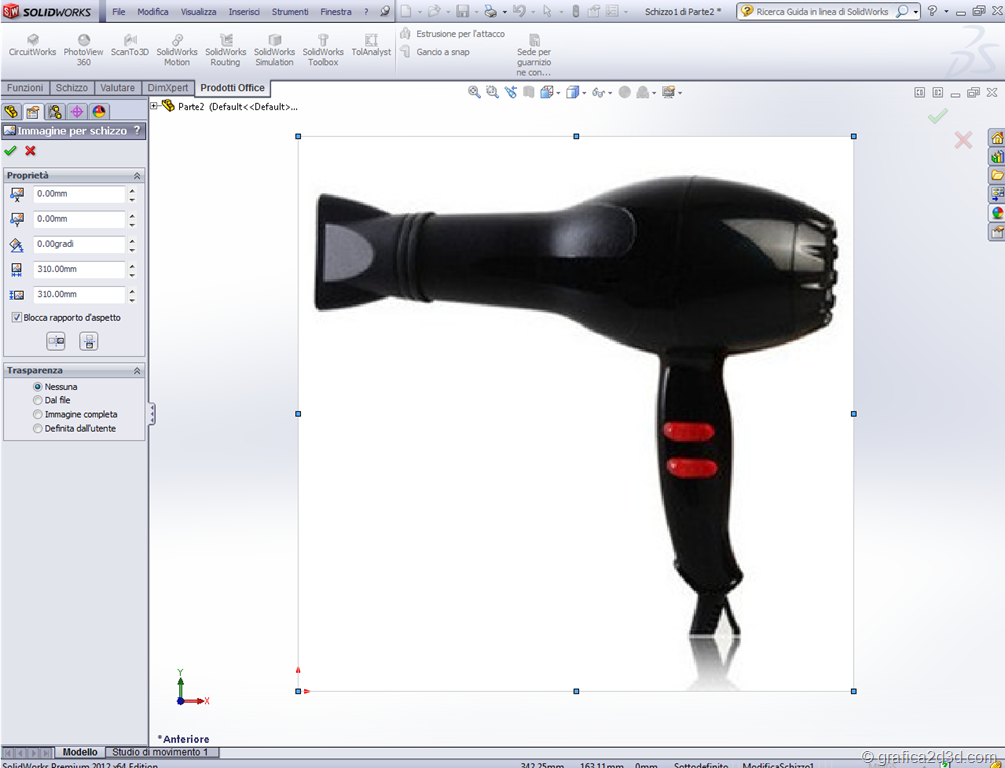The width and height of the screenshot is (1005, 768).
Task: Click the image width field showing 310.00mm
Action: pos(79,269)
